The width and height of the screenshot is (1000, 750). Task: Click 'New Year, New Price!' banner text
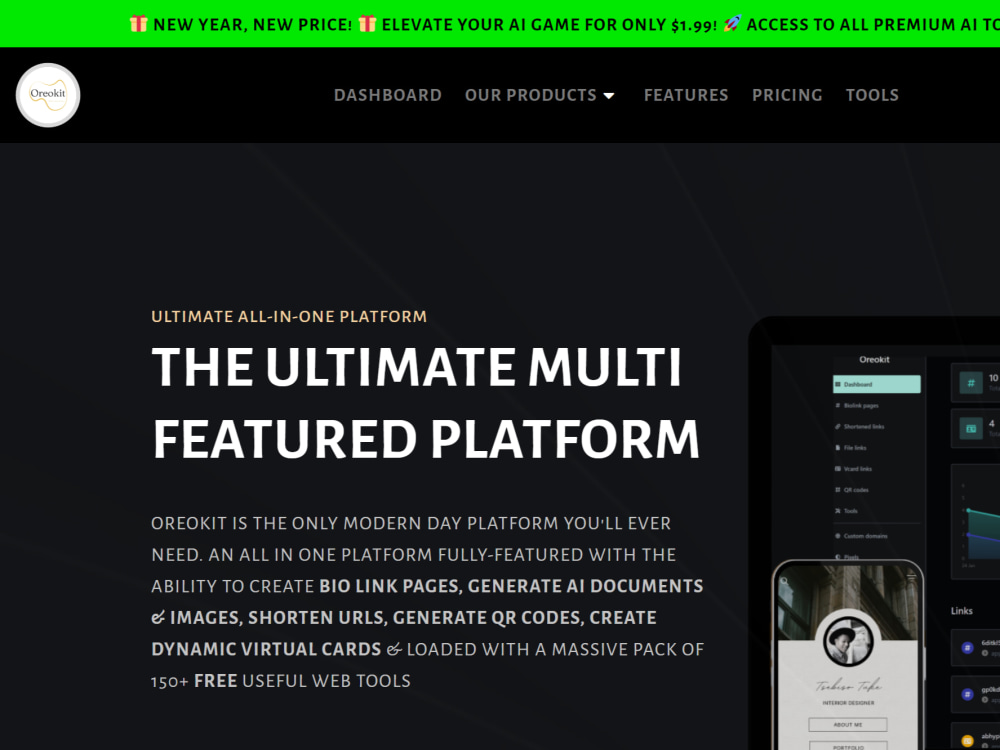pos(253,25)
